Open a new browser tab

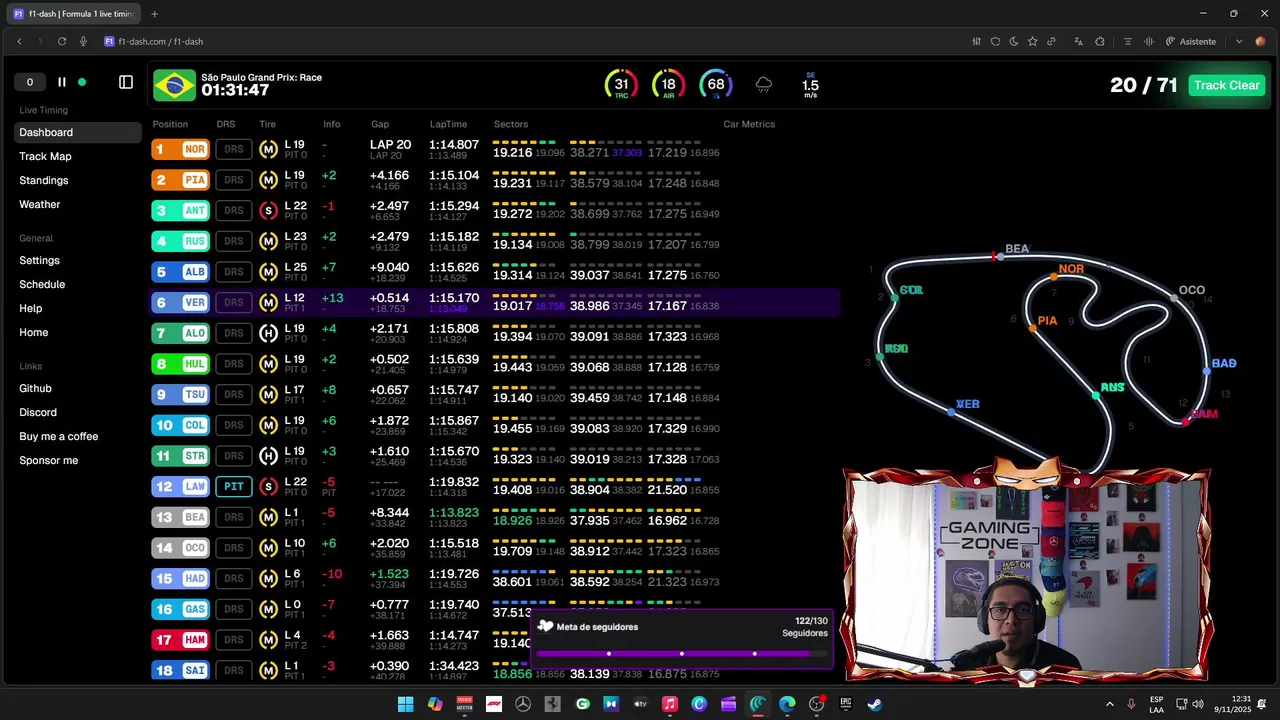[154, 14]
